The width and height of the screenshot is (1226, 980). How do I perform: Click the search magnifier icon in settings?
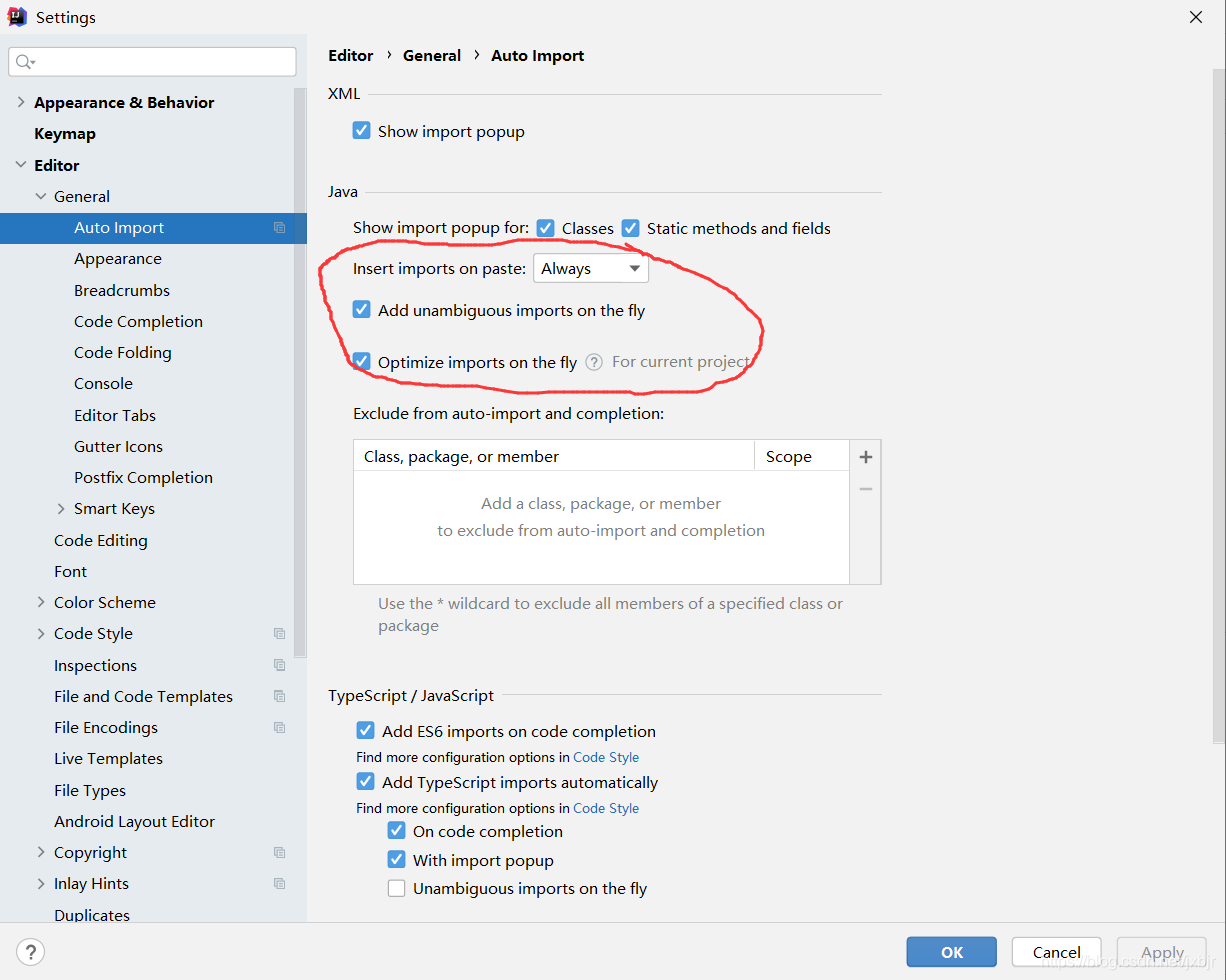[24, 62]
